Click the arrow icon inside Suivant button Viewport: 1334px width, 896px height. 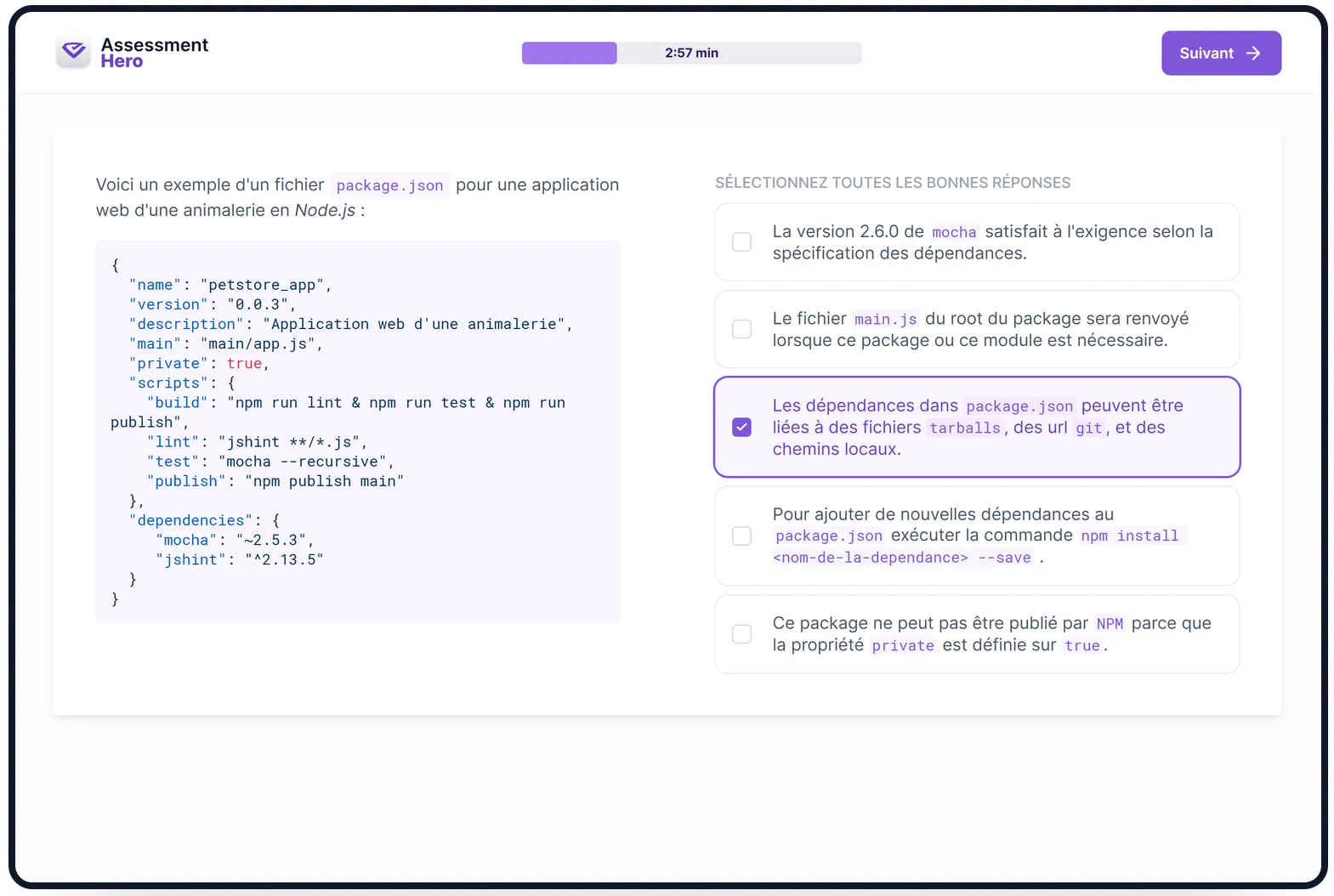[1253, 54]
